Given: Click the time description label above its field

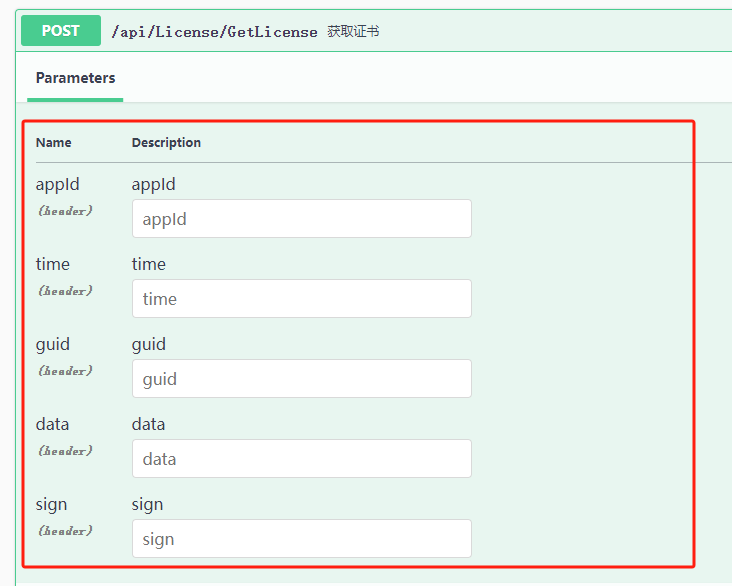Looking at the screenshot, I should (148, 264).
